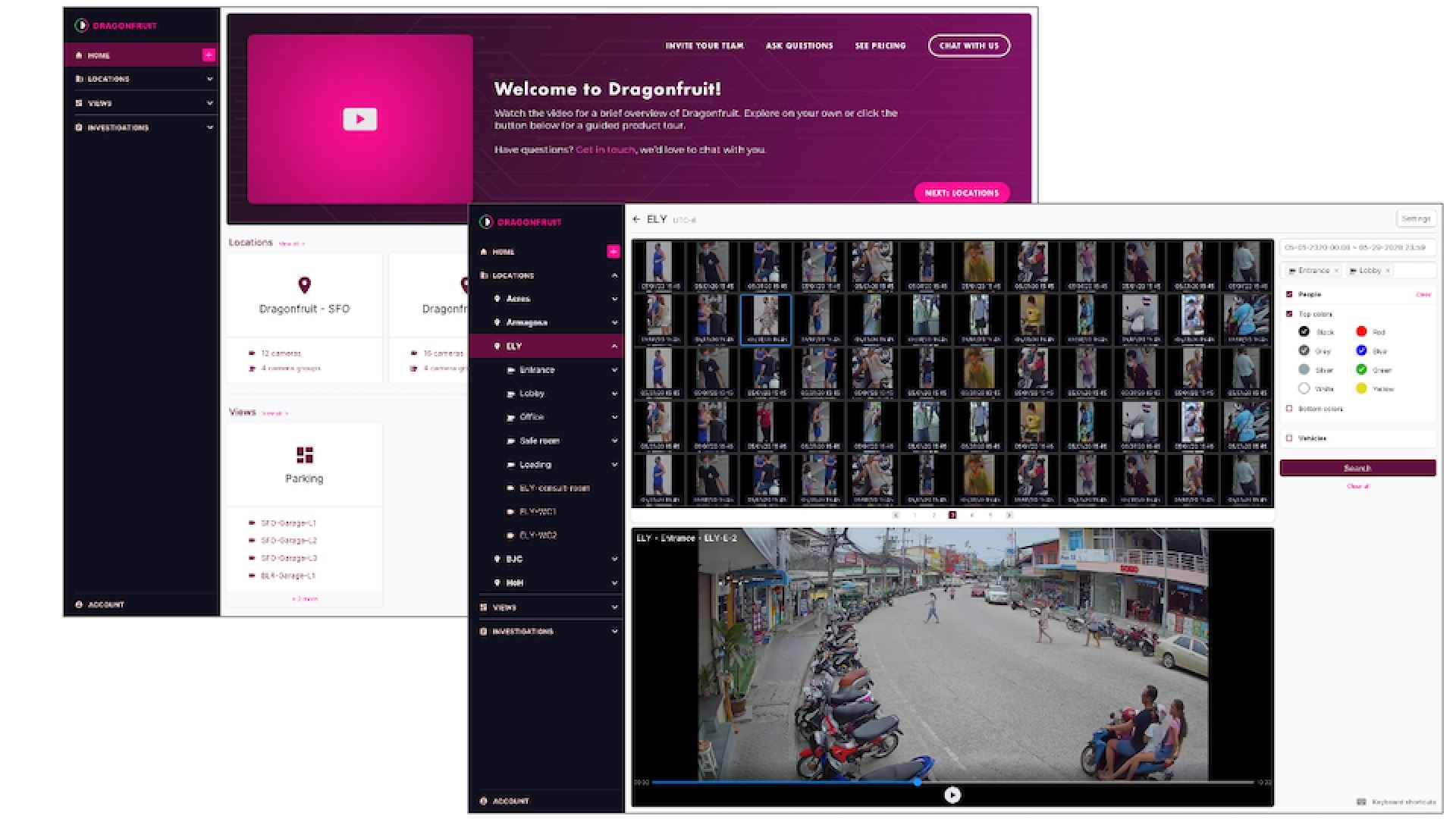
Task: Click the camera icon beside ELY-consult-room
Action: tap(511, 488)
